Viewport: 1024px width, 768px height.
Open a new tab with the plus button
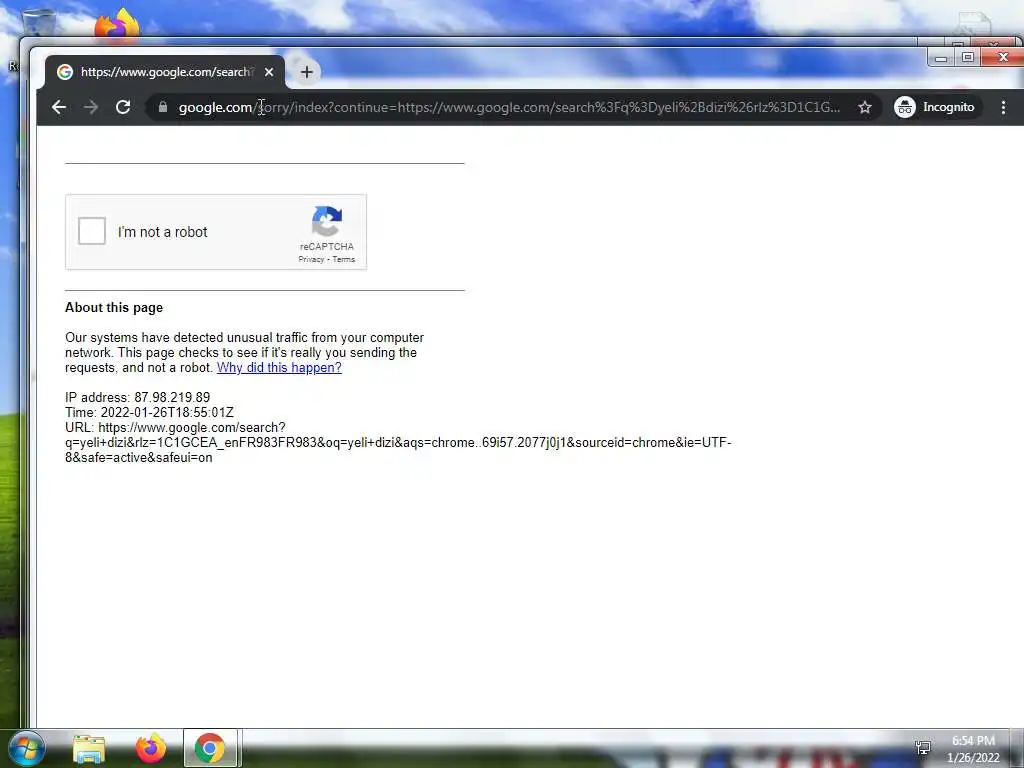[307, 72]
